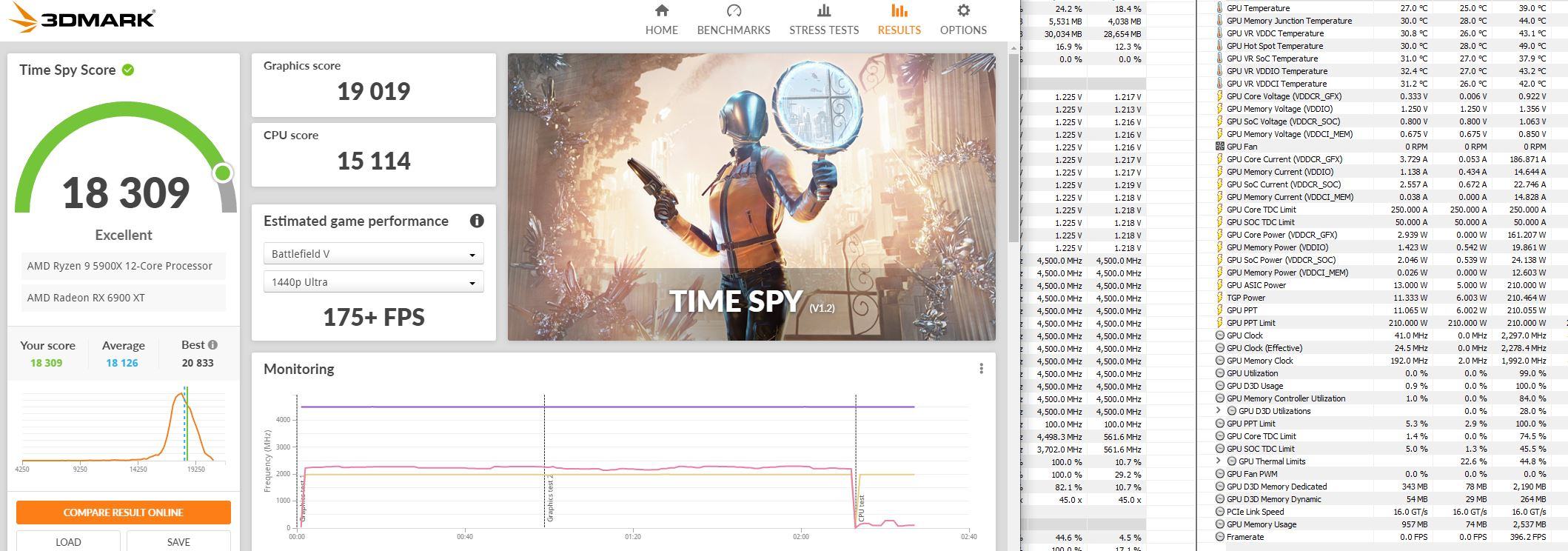This screenshot has width=1568, height=551.
Task: Open the OPTIONS tab
Action: click(x=963, y=20)
